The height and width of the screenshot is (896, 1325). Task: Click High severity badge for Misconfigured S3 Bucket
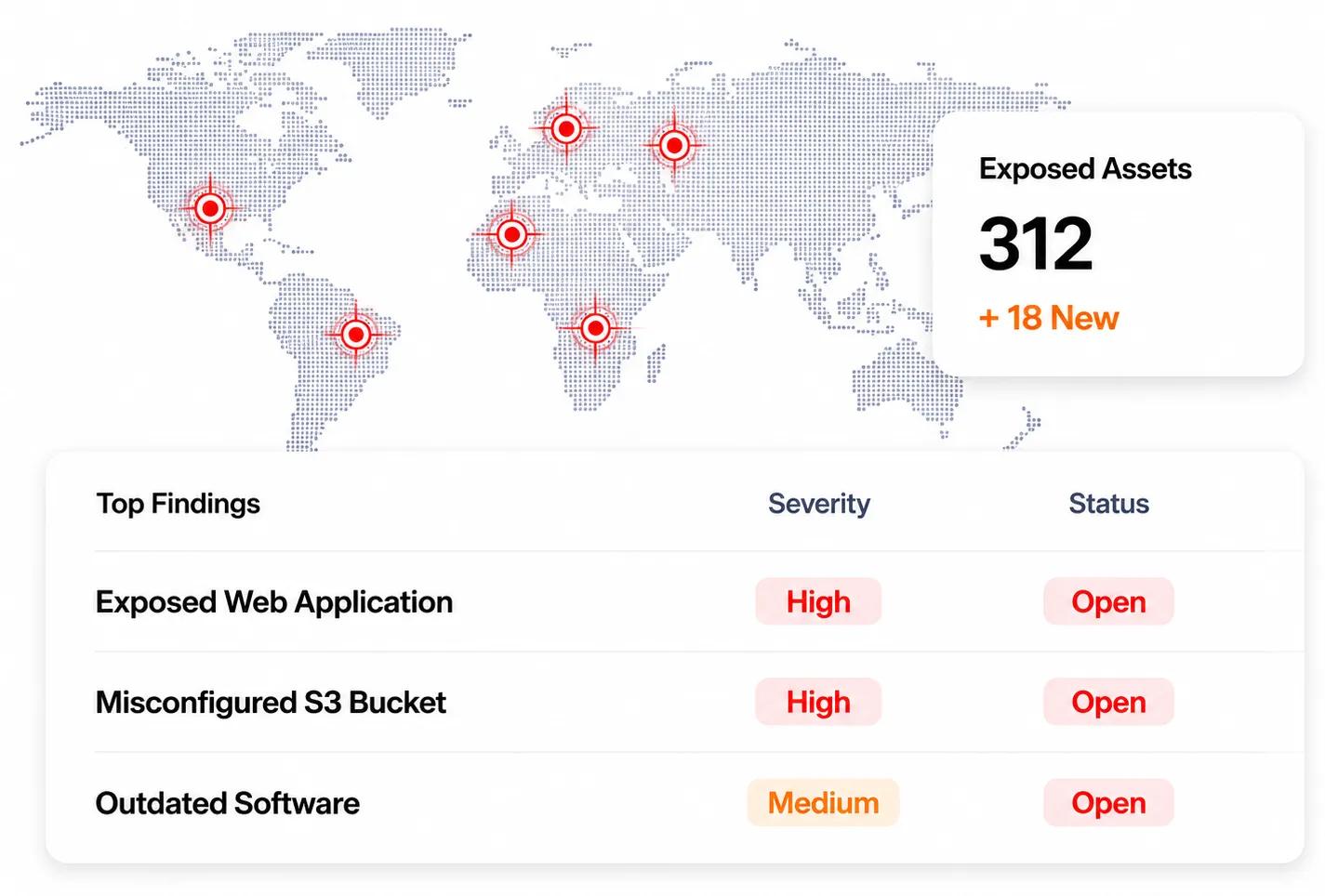[x=818, y=702]
